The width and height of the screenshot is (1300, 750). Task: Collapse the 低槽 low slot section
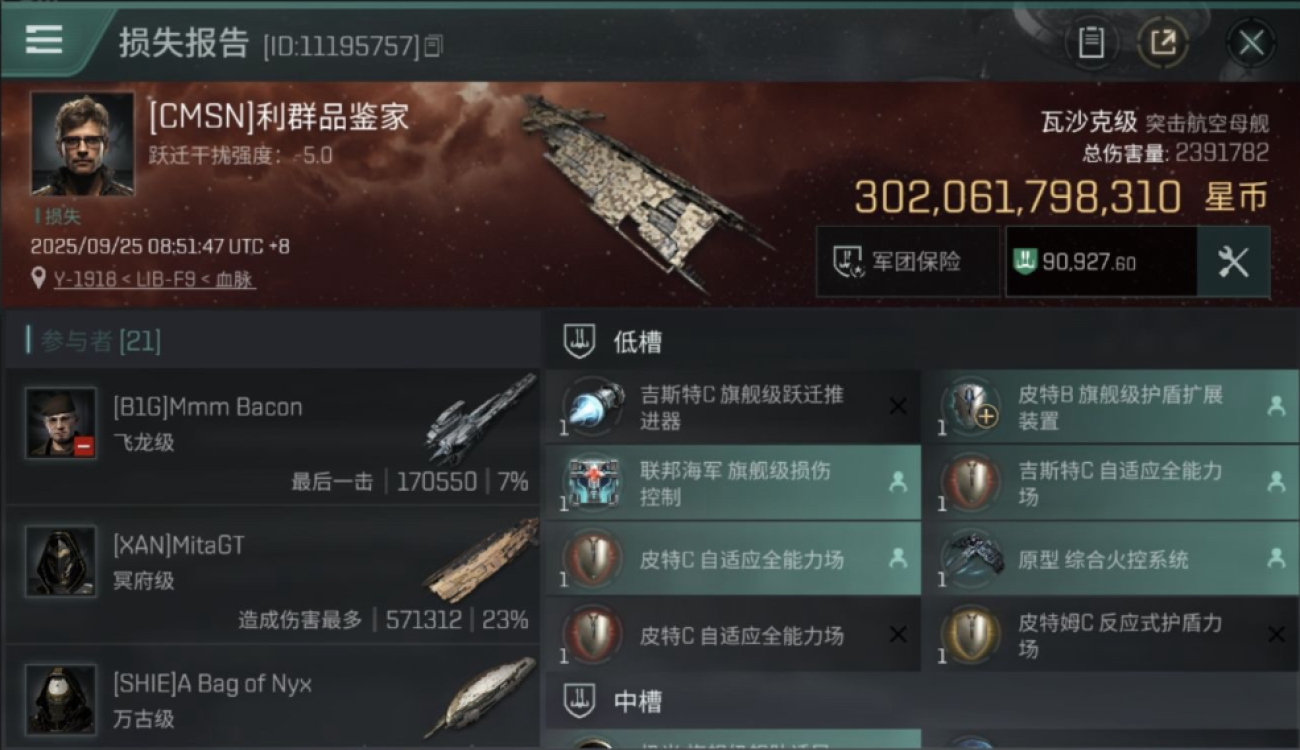click(920, 342)
